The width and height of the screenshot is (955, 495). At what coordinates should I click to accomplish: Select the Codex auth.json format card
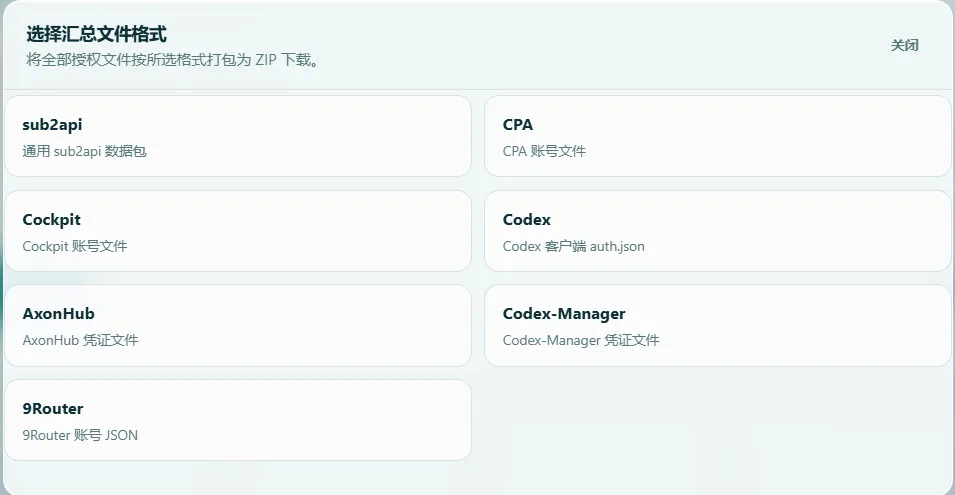pyautogui.click(x=717, y=231)
